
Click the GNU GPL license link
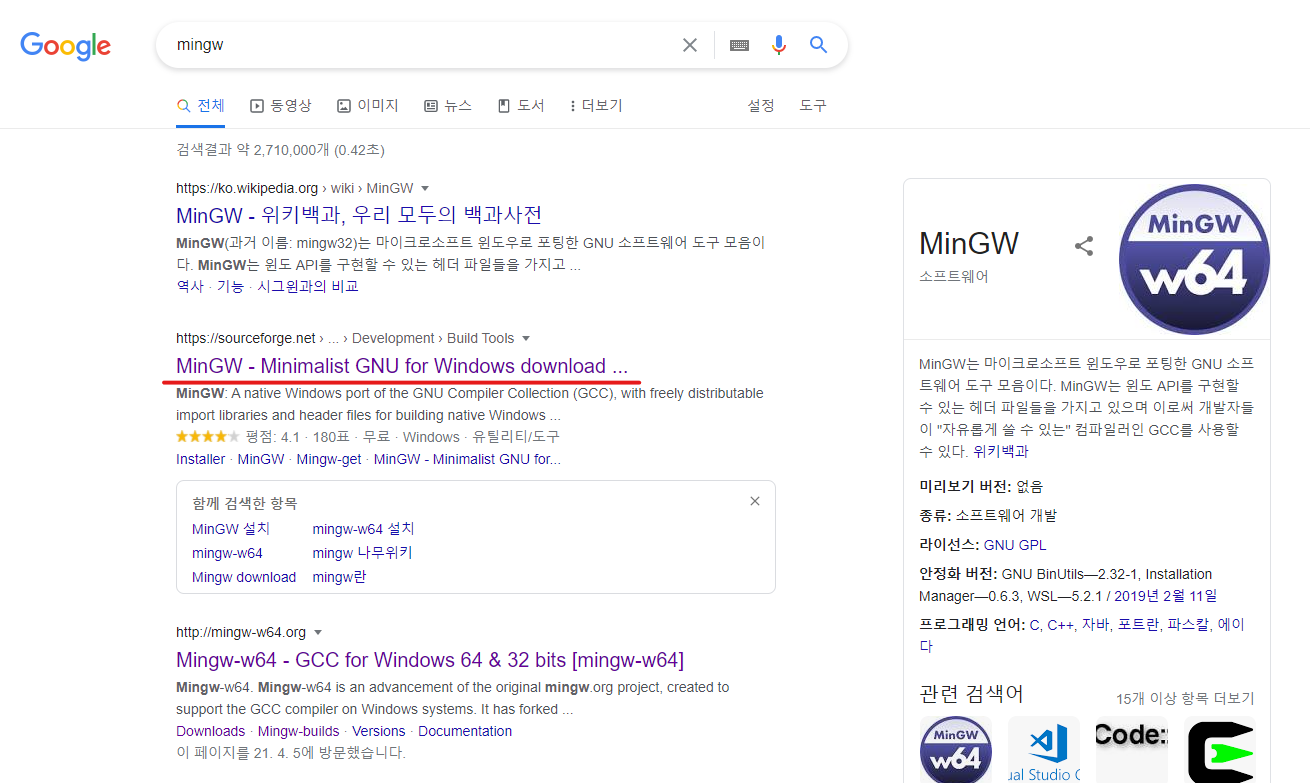(x=1015, y=545)
